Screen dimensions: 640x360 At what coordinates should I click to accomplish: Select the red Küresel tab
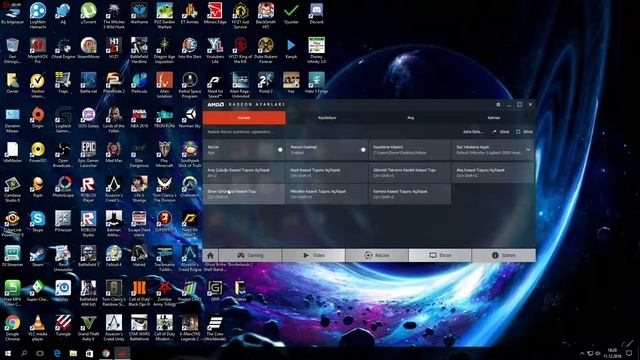click(x=244, y=118)
